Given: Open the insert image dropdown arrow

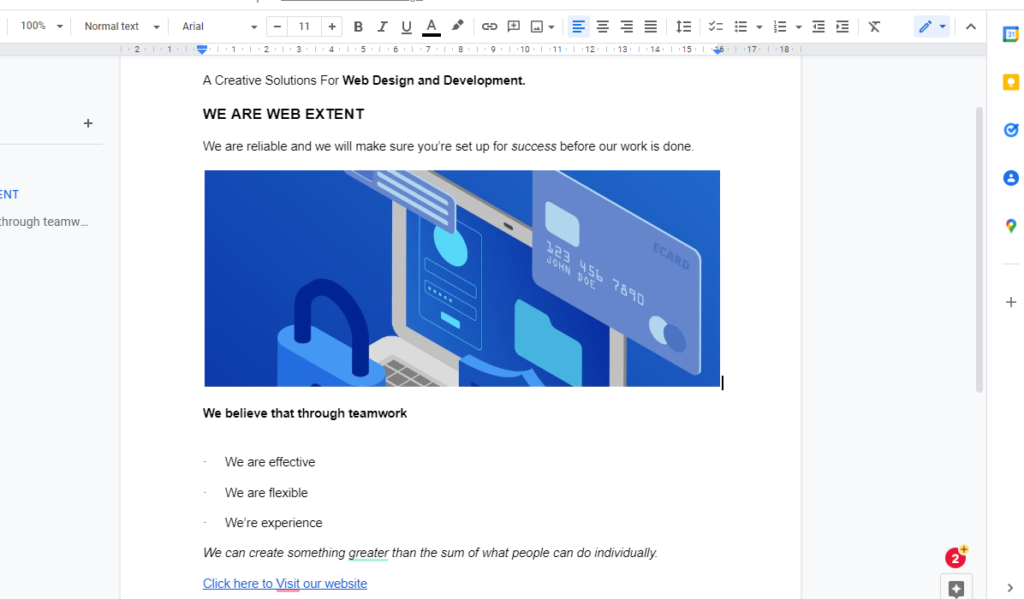Looking at the screenshot, I should click(x=552, y=27).
